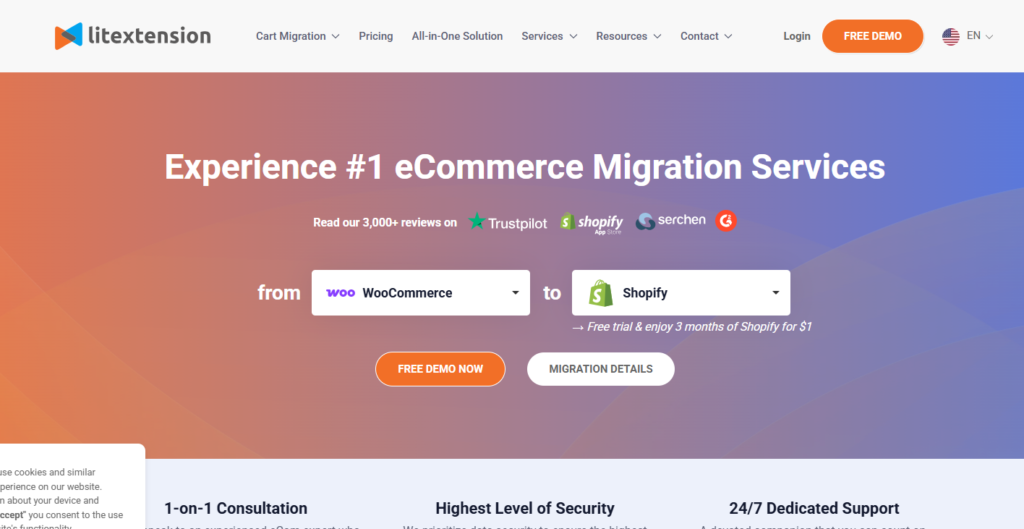Expand the Services menu
Screen dimensions: 1024x529
click(x=549, y=36)
